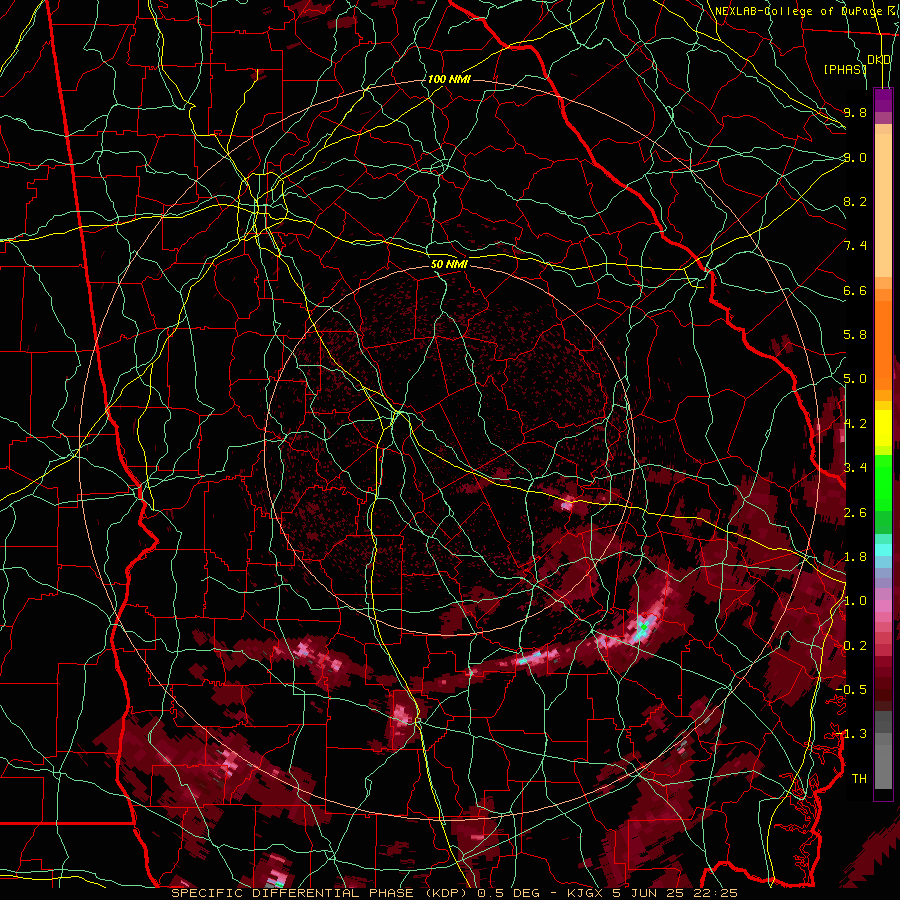The width and height of the screenshot is (900, 900).
Task: Select the 2.6 legend value
Action: tap(855, 513)
